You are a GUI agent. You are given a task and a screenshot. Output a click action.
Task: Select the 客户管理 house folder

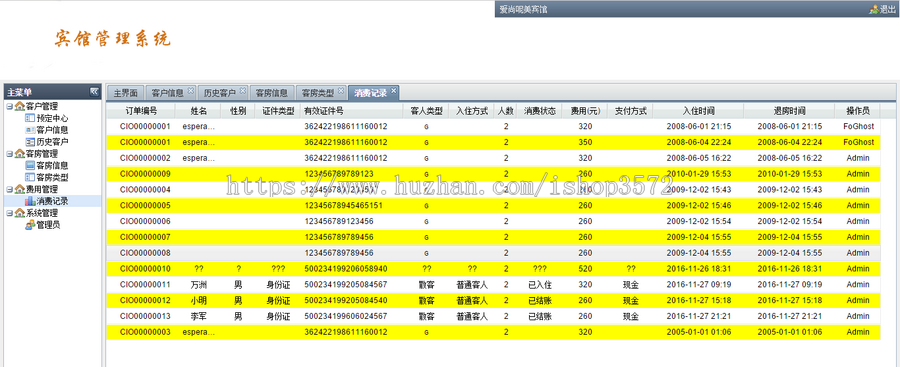20,106
